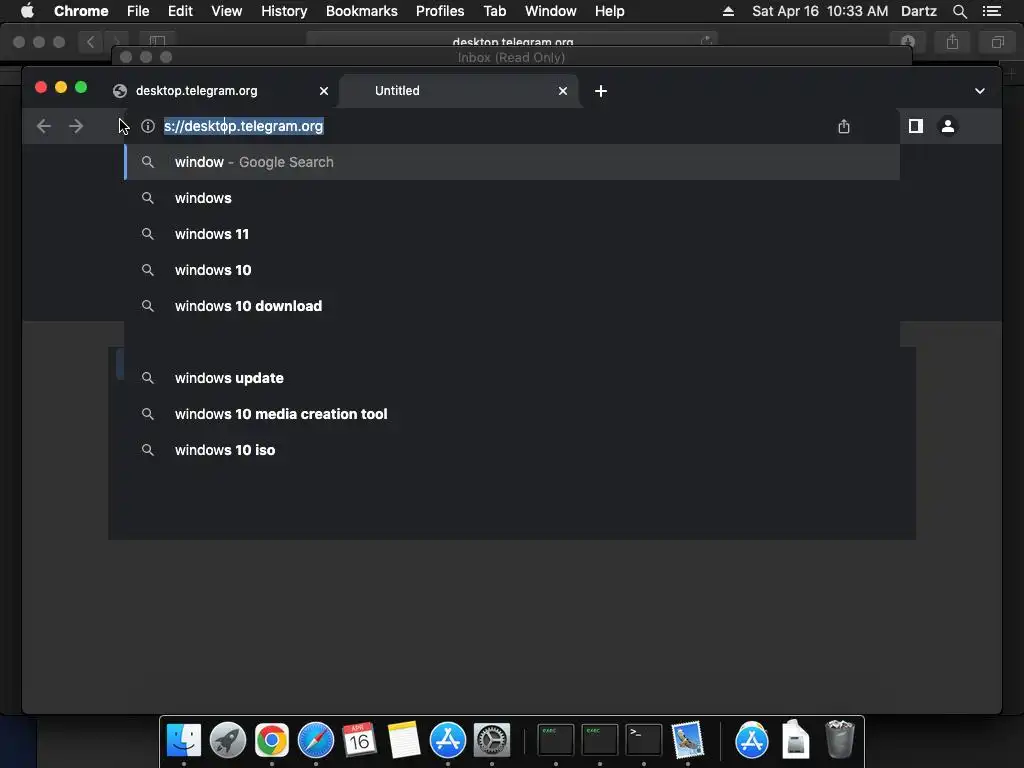
Task: Open the disk image document in Dock
Action: click(795, 739)
